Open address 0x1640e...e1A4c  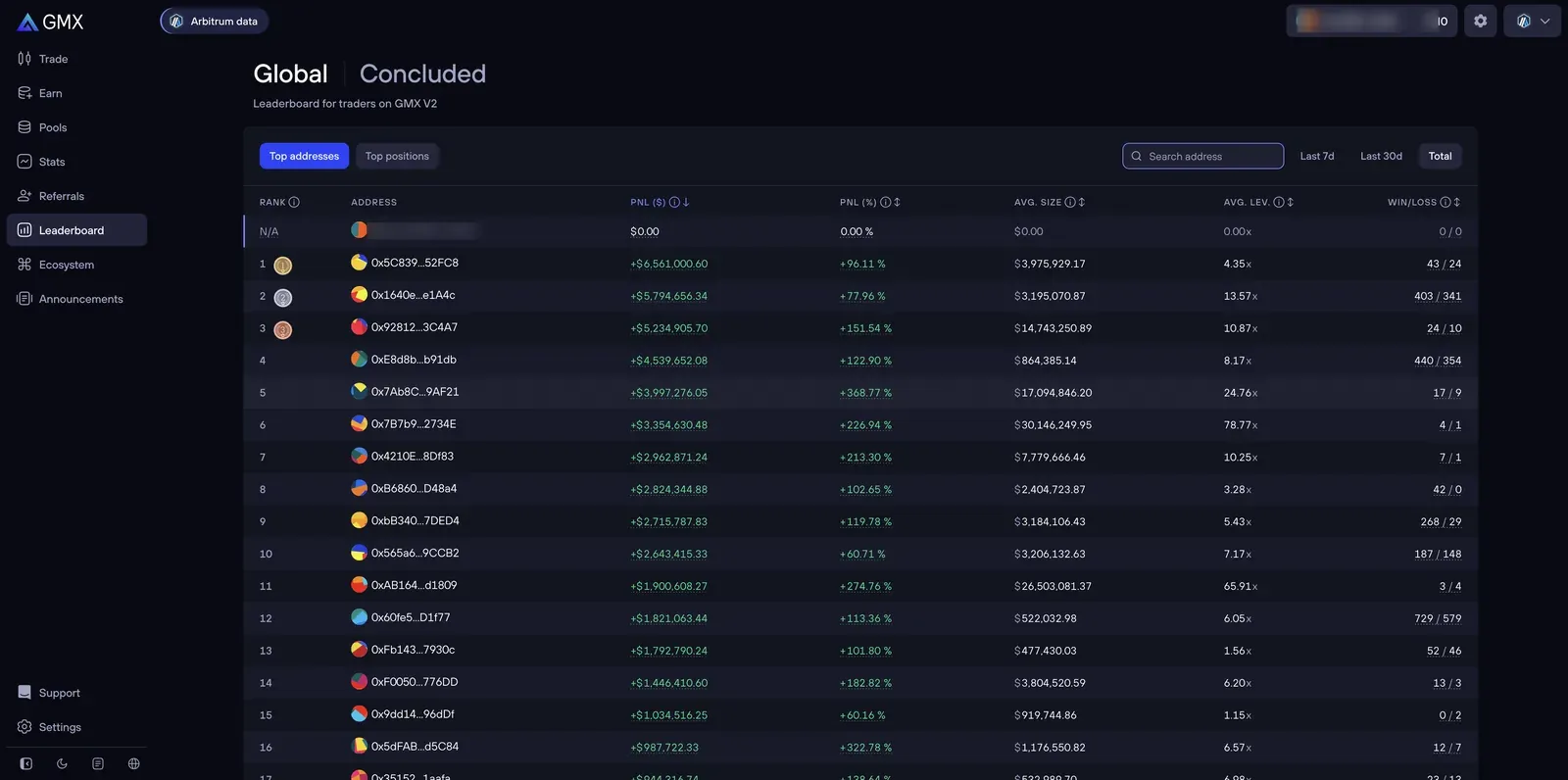coord(413,295)
